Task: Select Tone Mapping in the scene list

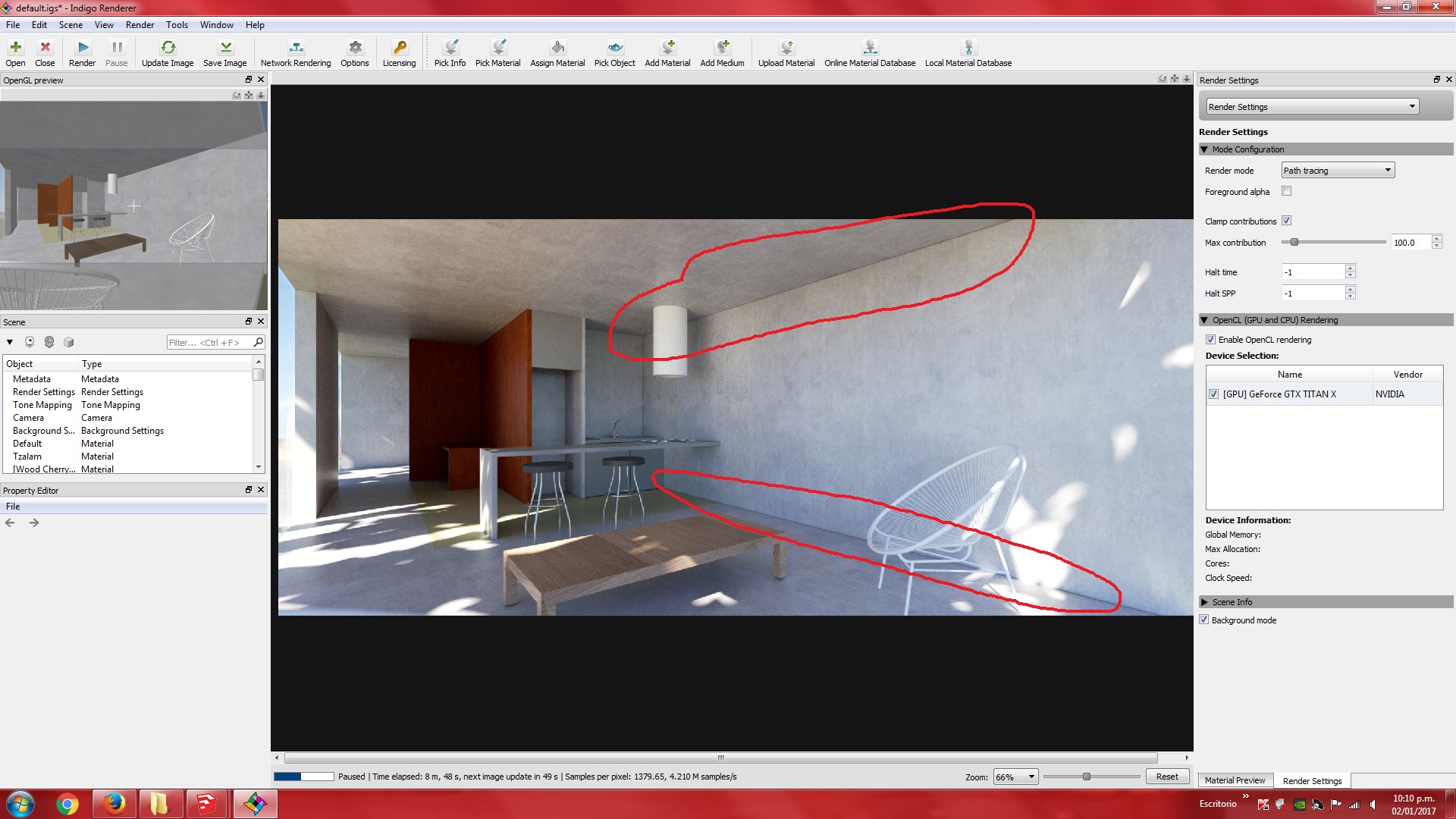Action: [42, 405]
